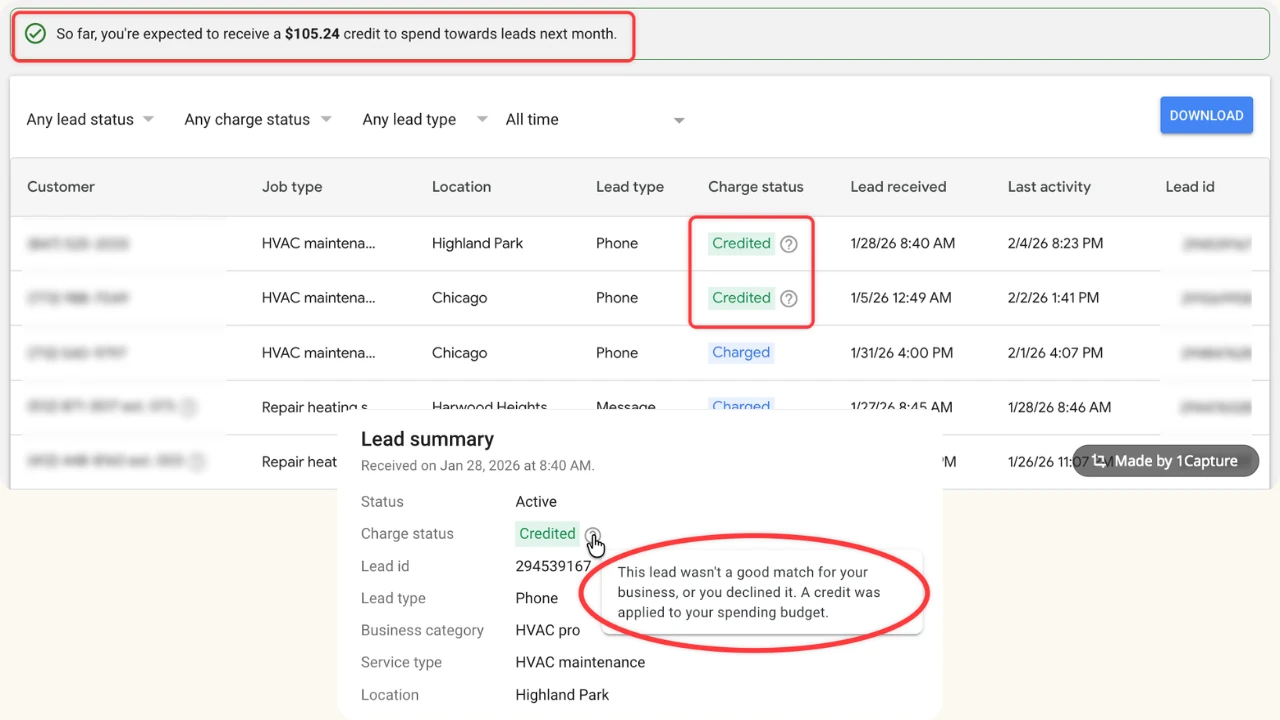The height and width of the screenshot is (720, 1280).
Task: Click the 1Capture logo icon in watermark
Action: pos(1099,461)
